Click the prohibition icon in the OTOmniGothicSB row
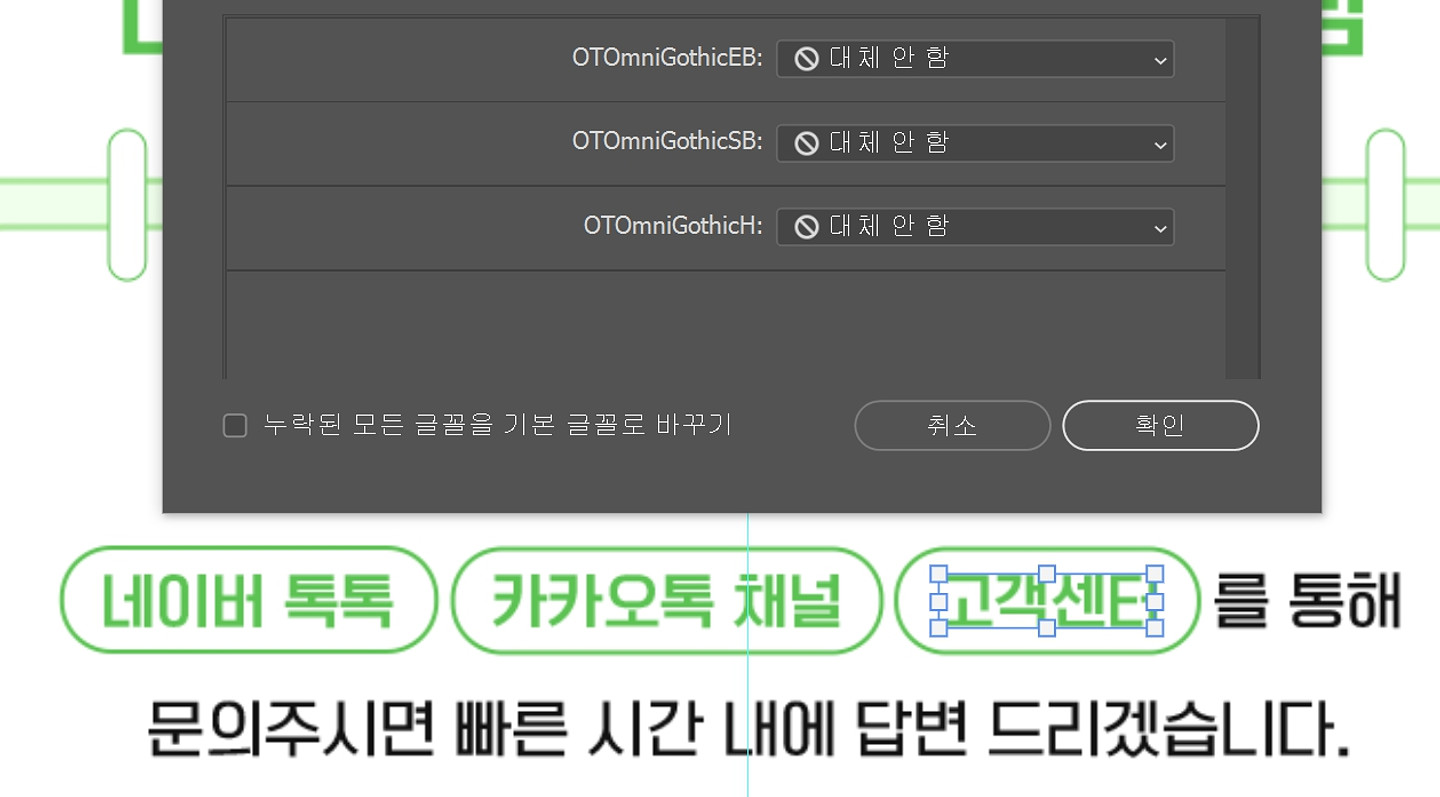The width and height of the screenshot is (1440, 797). [806, 144]
